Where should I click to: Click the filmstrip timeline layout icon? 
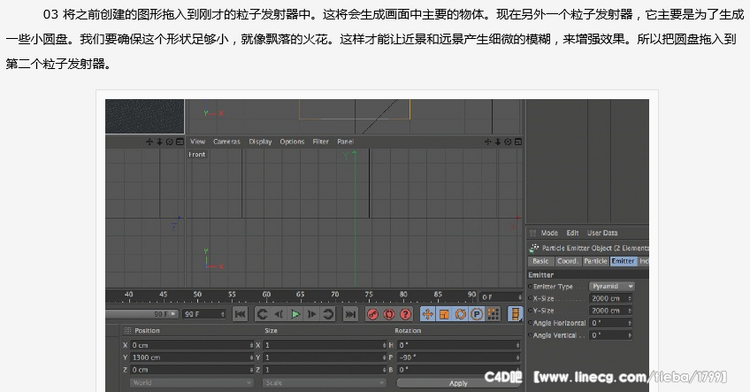pos(515,314)
